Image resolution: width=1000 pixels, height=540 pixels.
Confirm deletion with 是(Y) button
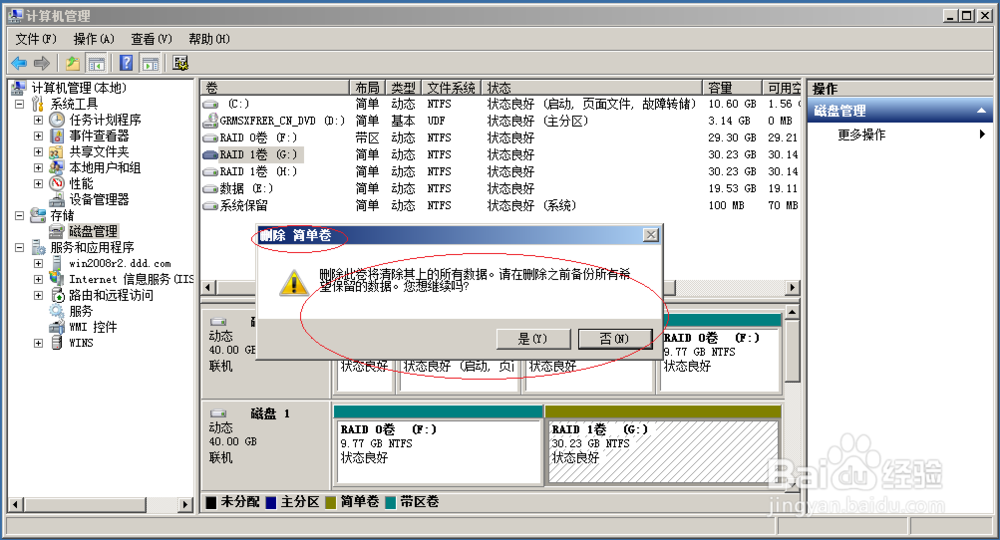(x=533, y=339)
